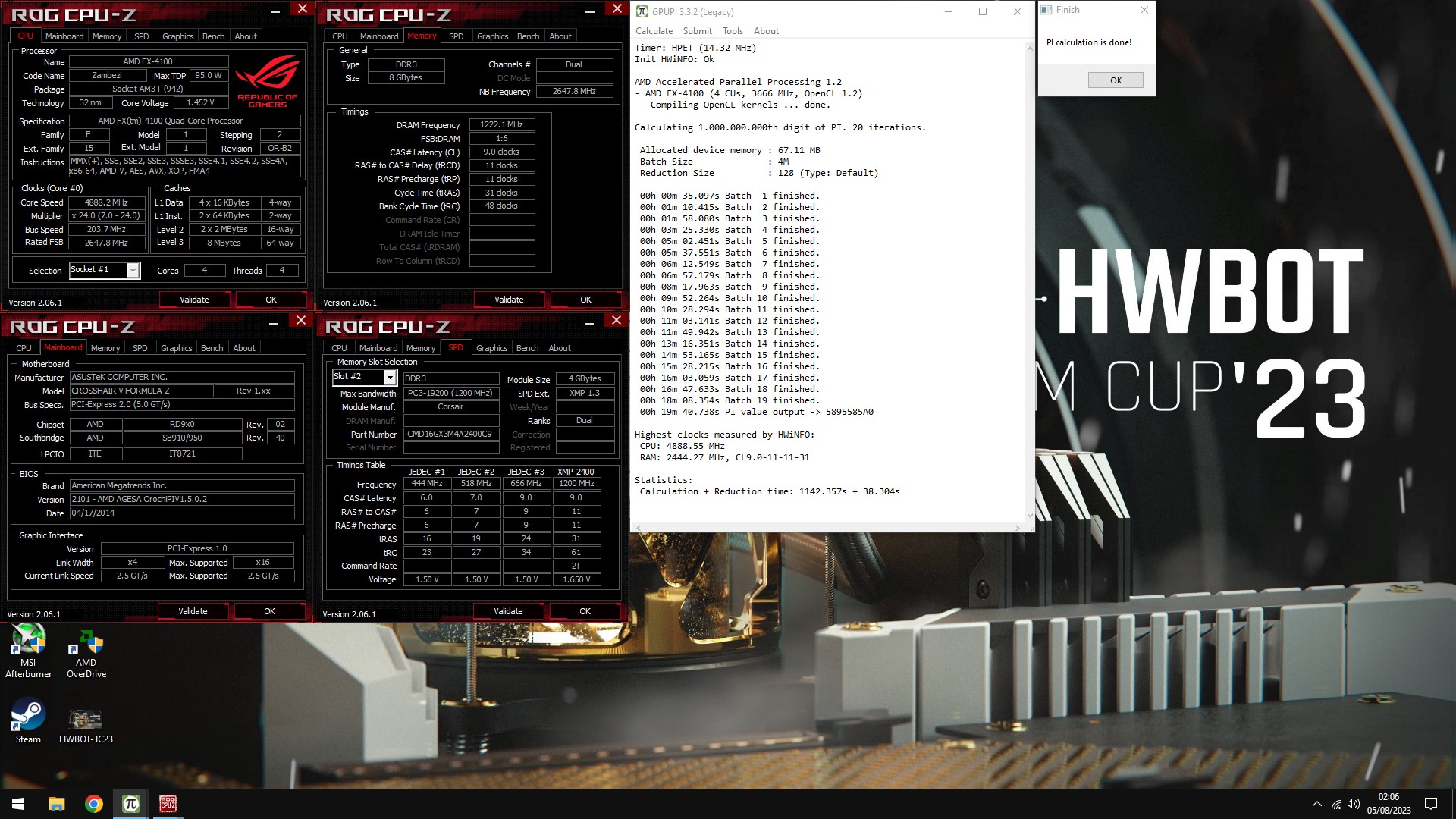Click Validate in Memory CPU-Z window
This screenshot has width=1456, height=819.
509,300
